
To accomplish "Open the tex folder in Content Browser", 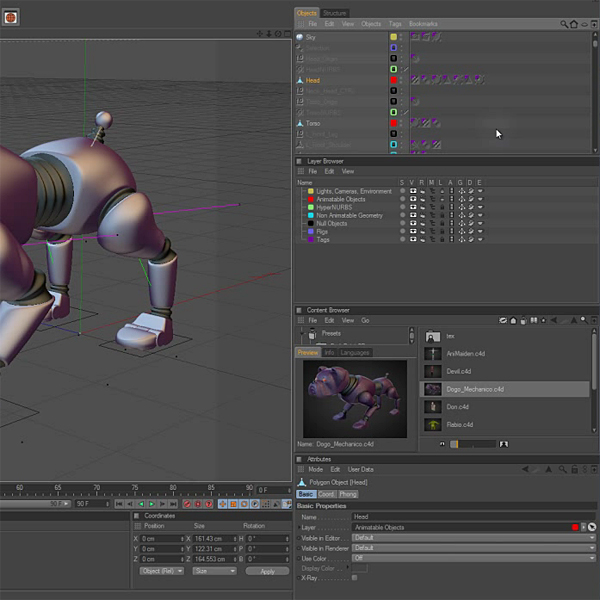I will pos(432,337).
